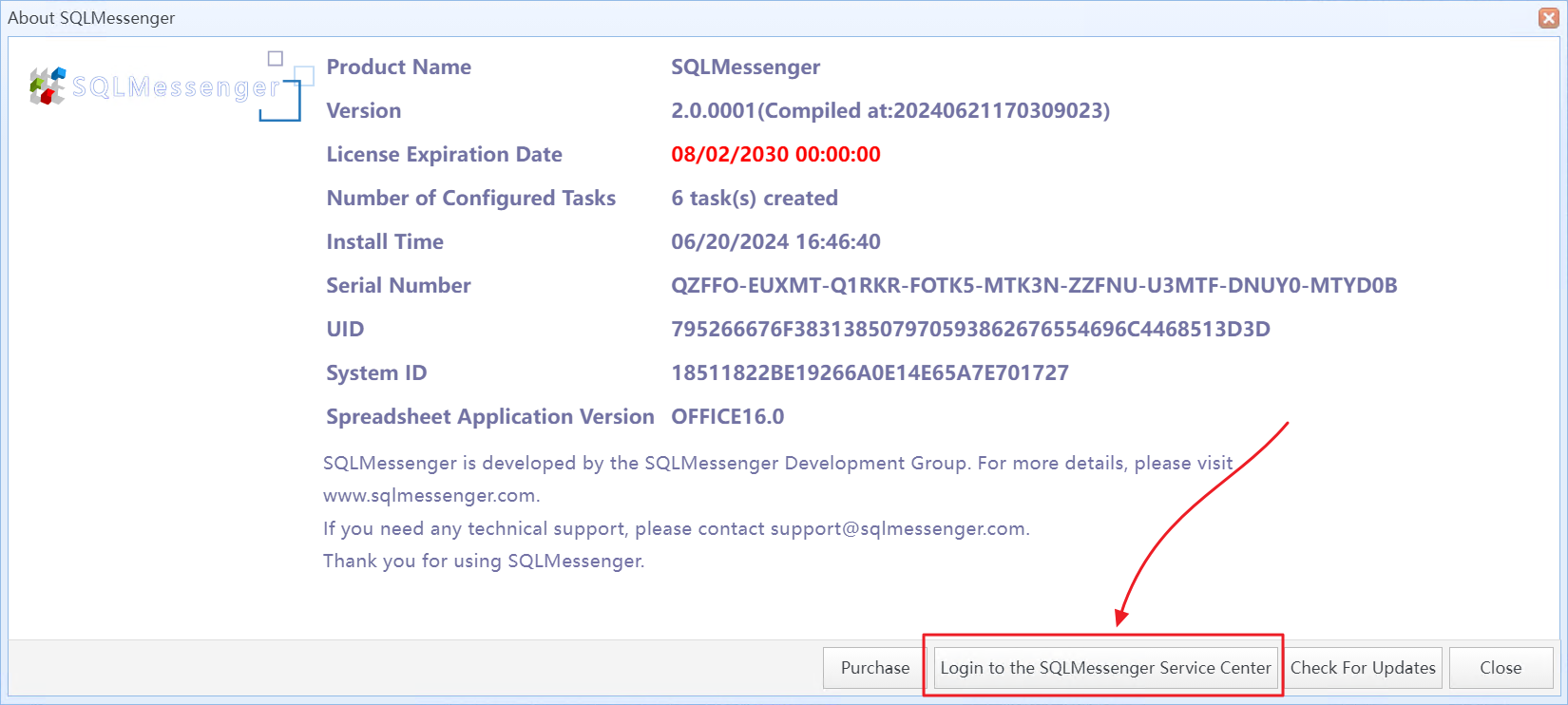Click the Version label
The width and height of the screenshot is (1568, 705).
coord(364,110)
